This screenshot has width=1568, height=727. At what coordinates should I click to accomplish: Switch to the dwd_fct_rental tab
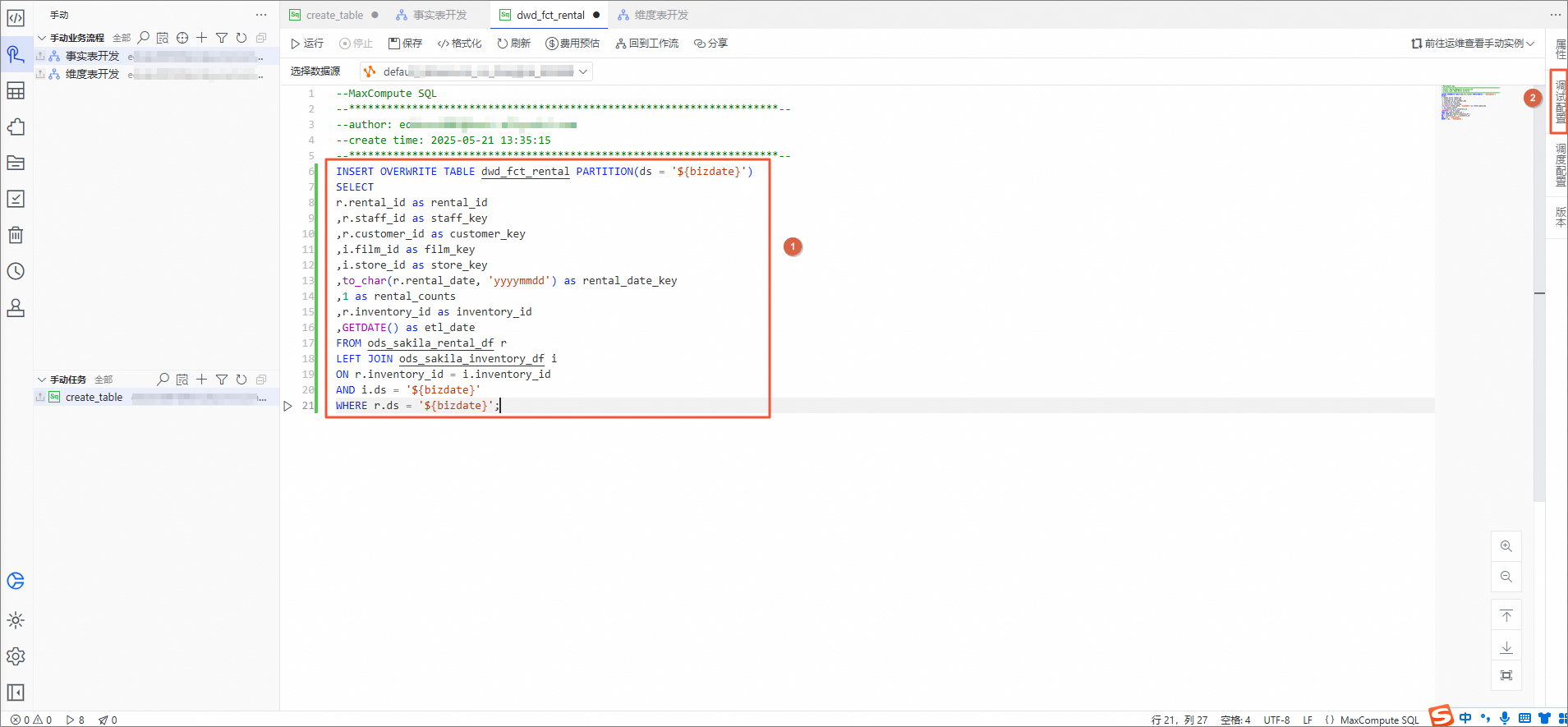coord(549,15)
